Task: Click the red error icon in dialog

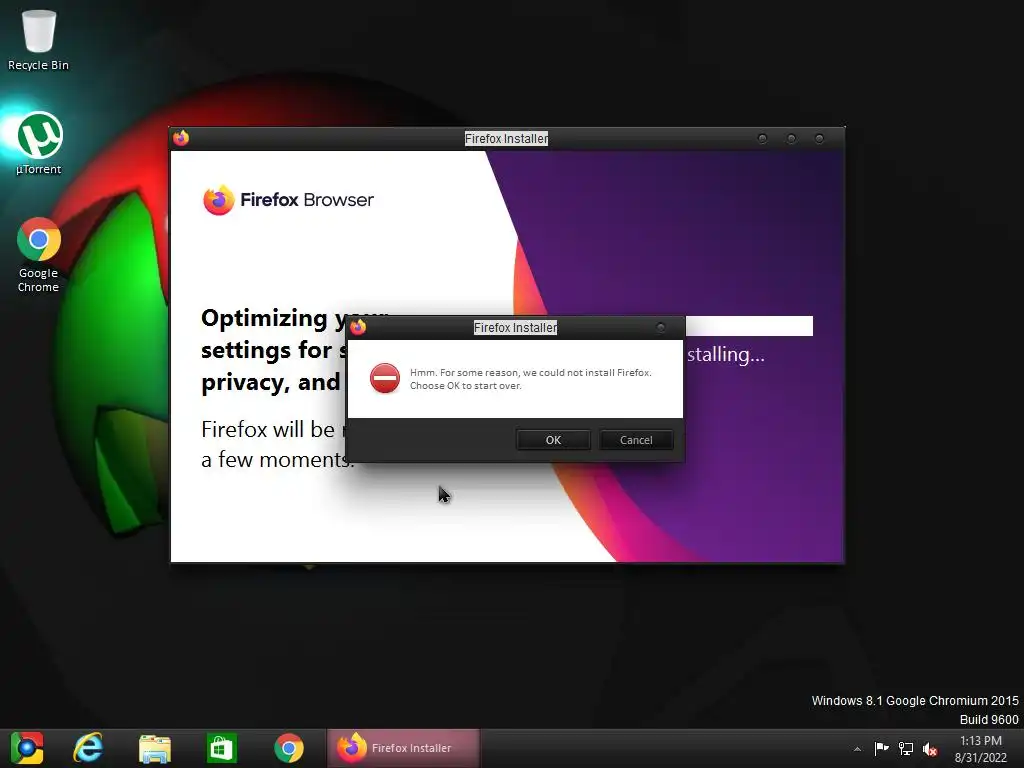Action: pos(385,379)
